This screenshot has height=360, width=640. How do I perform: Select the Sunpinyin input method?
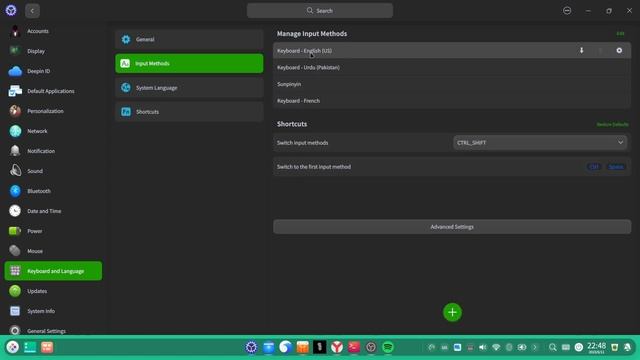coord(452,84)
